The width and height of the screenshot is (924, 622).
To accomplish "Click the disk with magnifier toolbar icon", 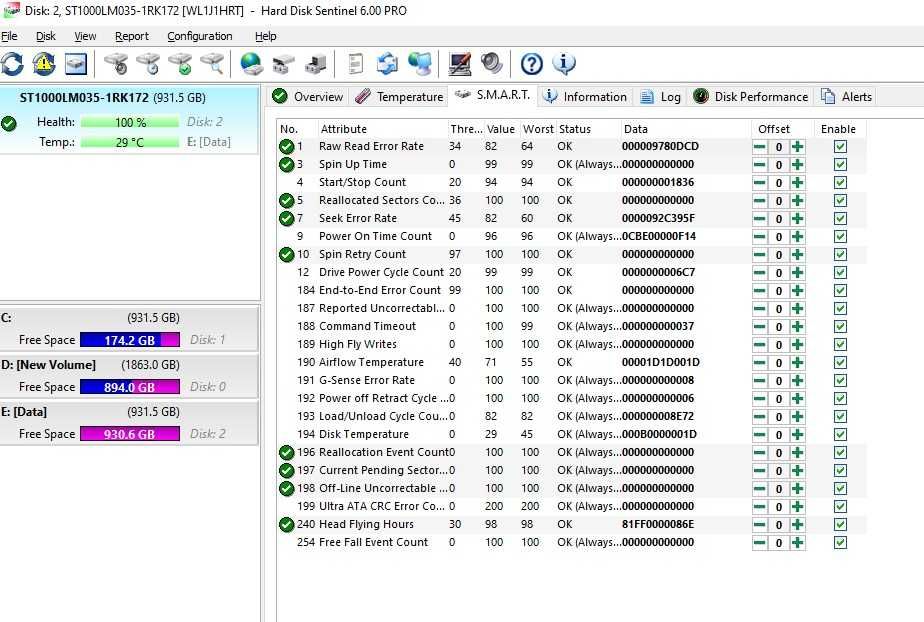I will coord(212,64).
